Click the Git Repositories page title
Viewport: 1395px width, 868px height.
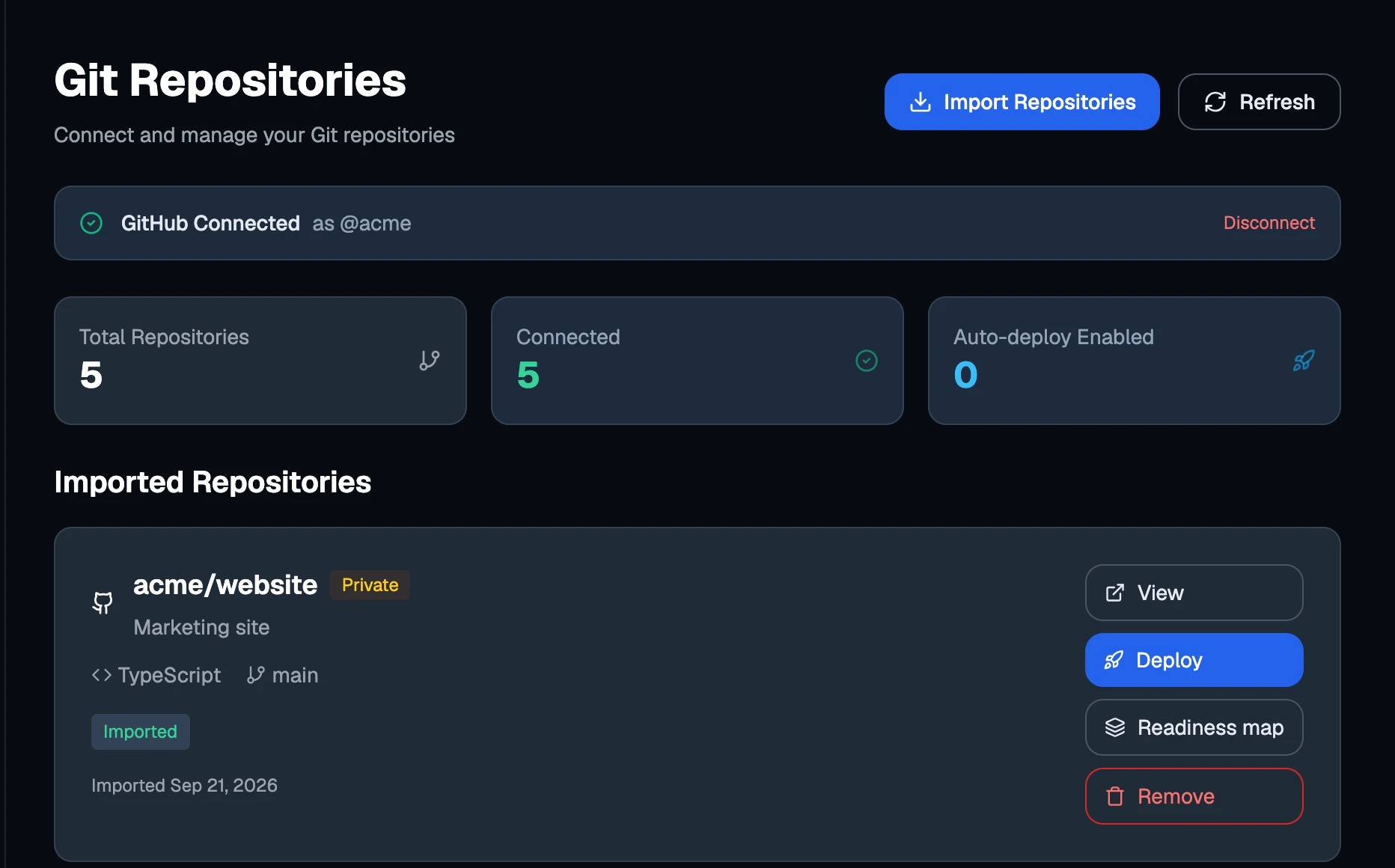(x=230, y=80)
